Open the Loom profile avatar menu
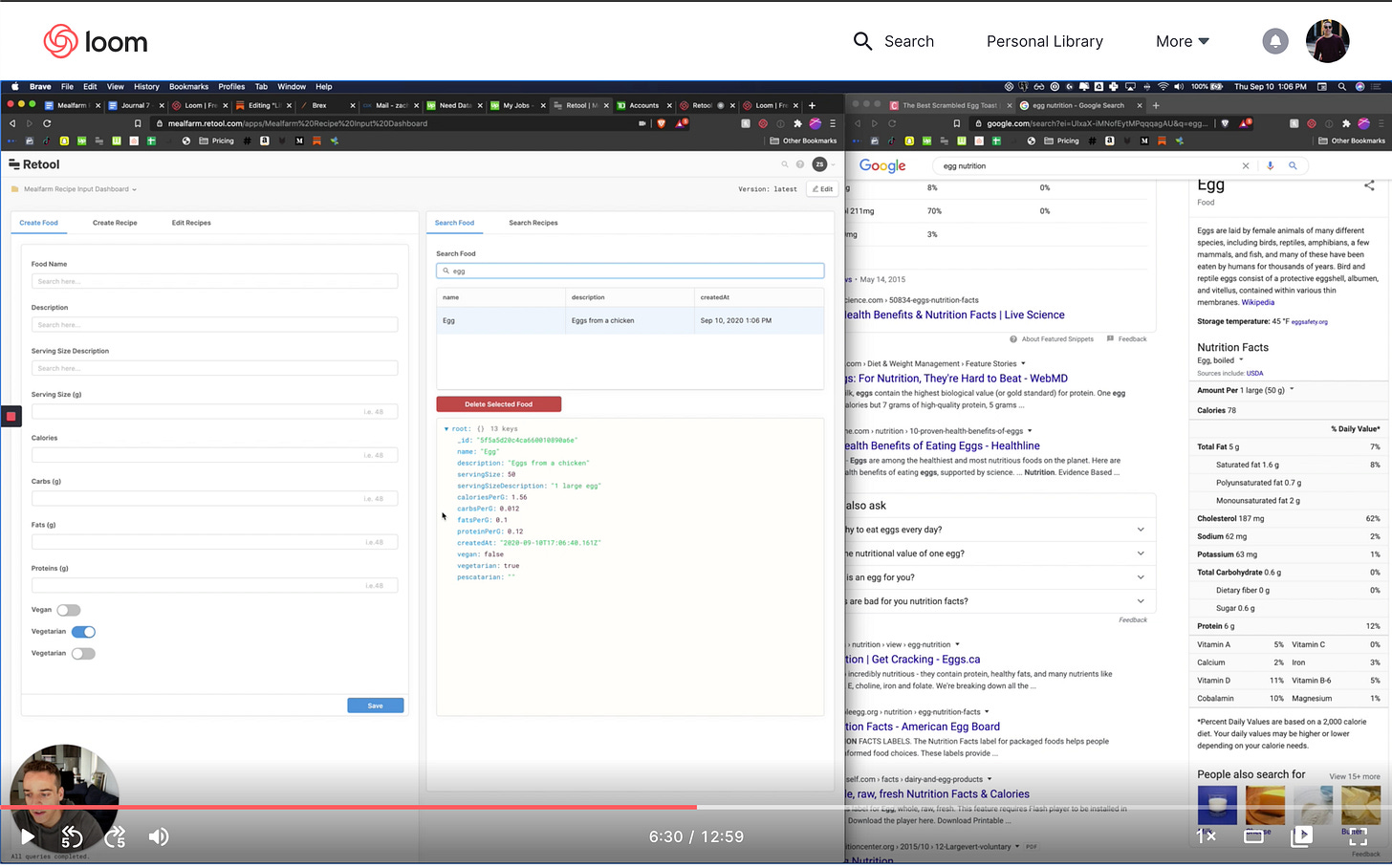The image size is (1392, 868). 1327,41
